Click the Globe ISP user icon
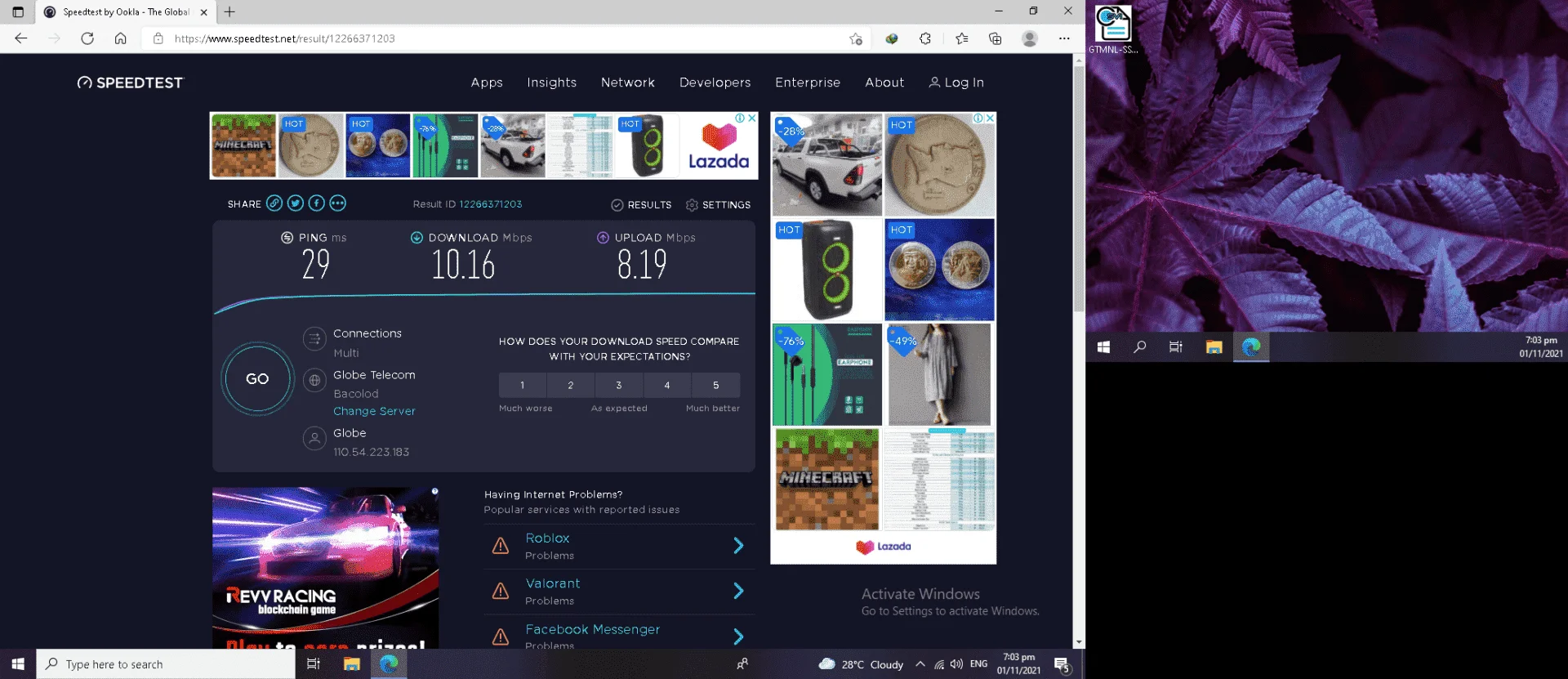 click(x=314, y=438)
